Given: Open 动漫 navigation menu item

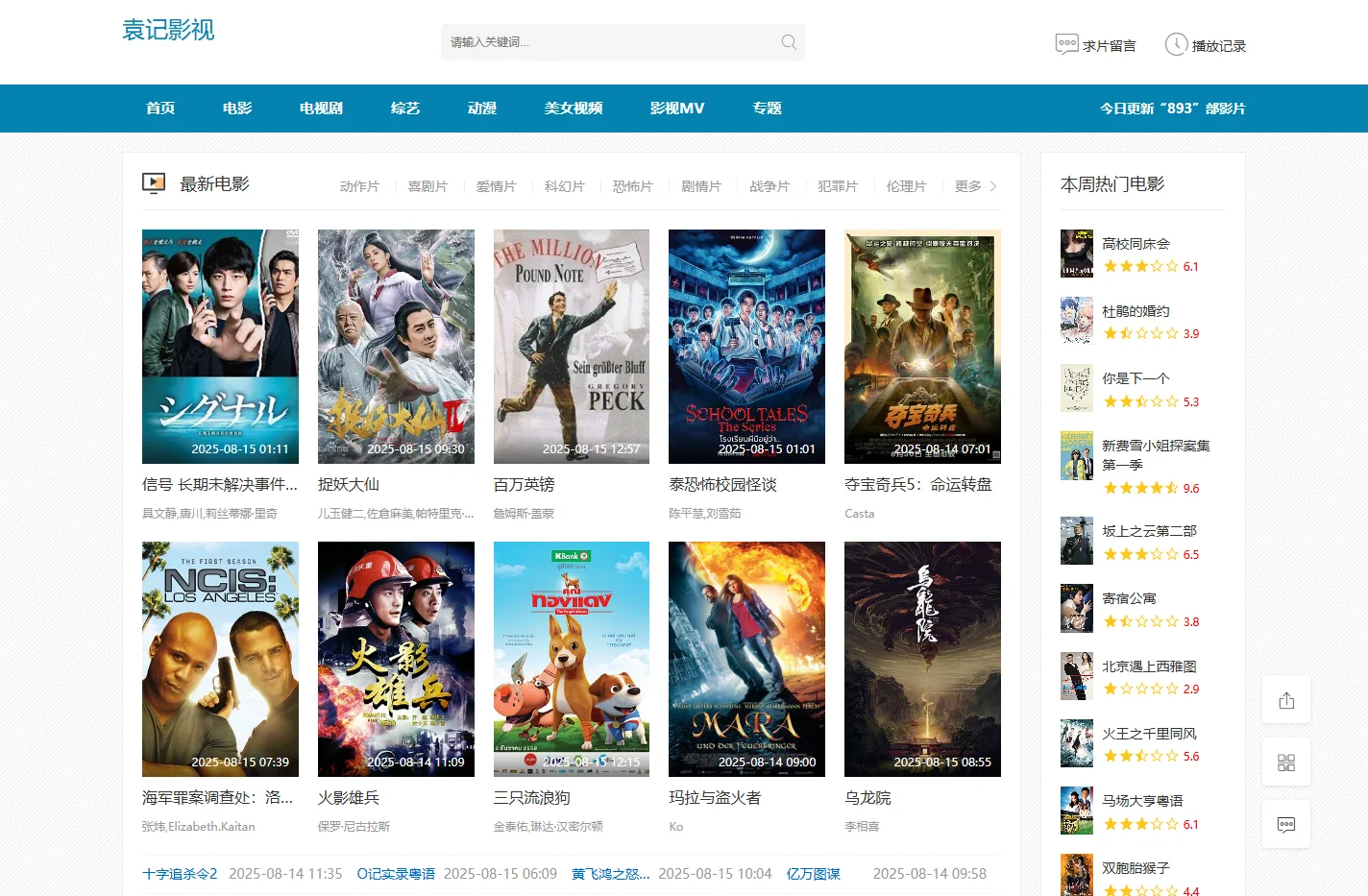Looking at the screenshot, I should coord(482,109).
